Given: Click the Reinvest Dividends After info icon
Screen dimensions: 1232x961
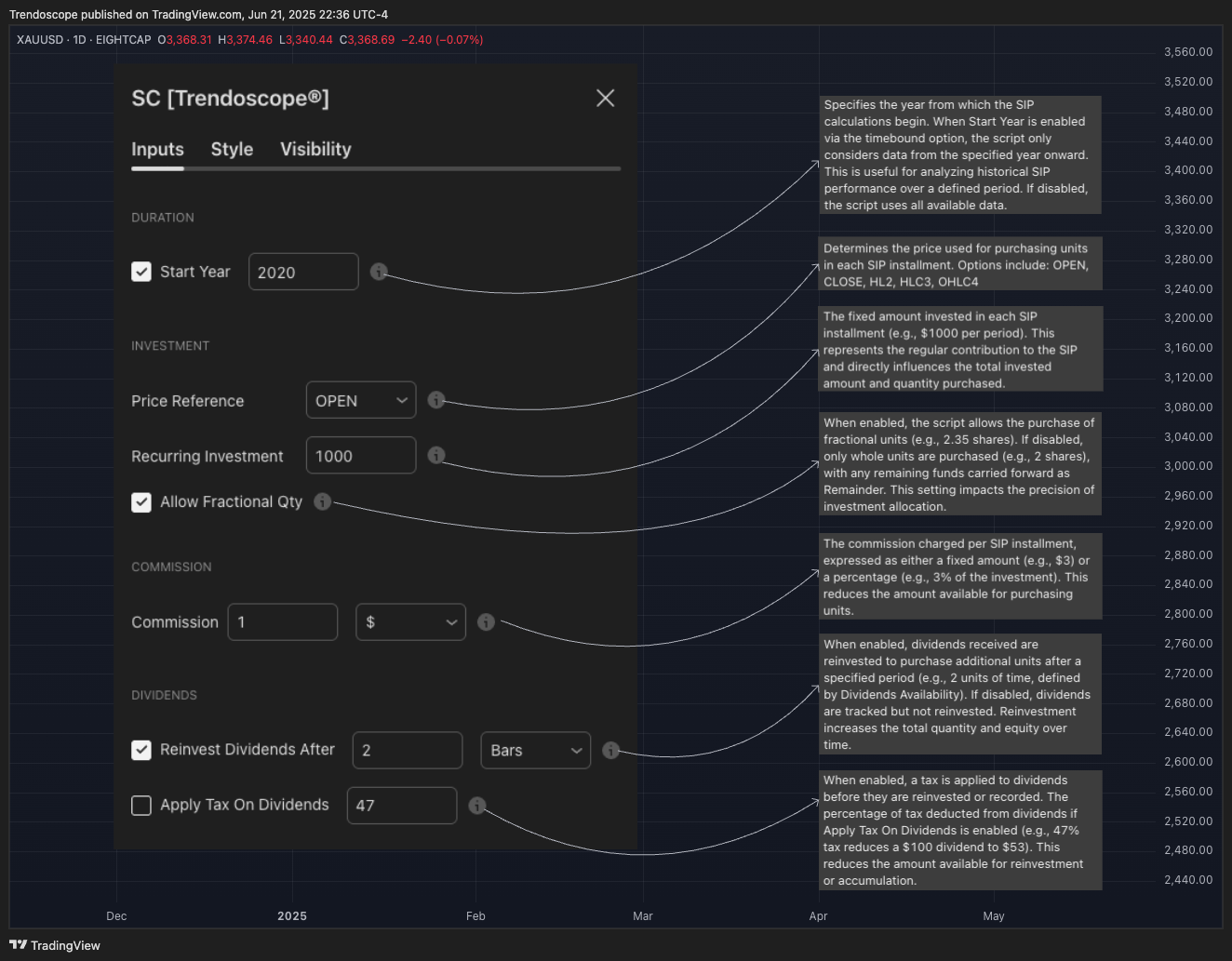Looking at the screenshot, I should [x=611, y=750].
